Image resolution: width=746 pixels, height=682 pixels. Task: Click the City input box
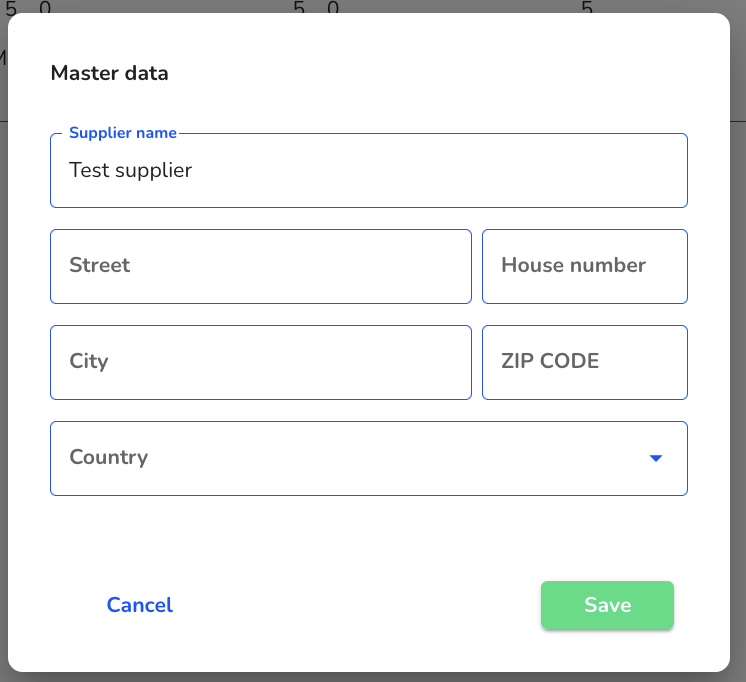click(x=261, y=362)
